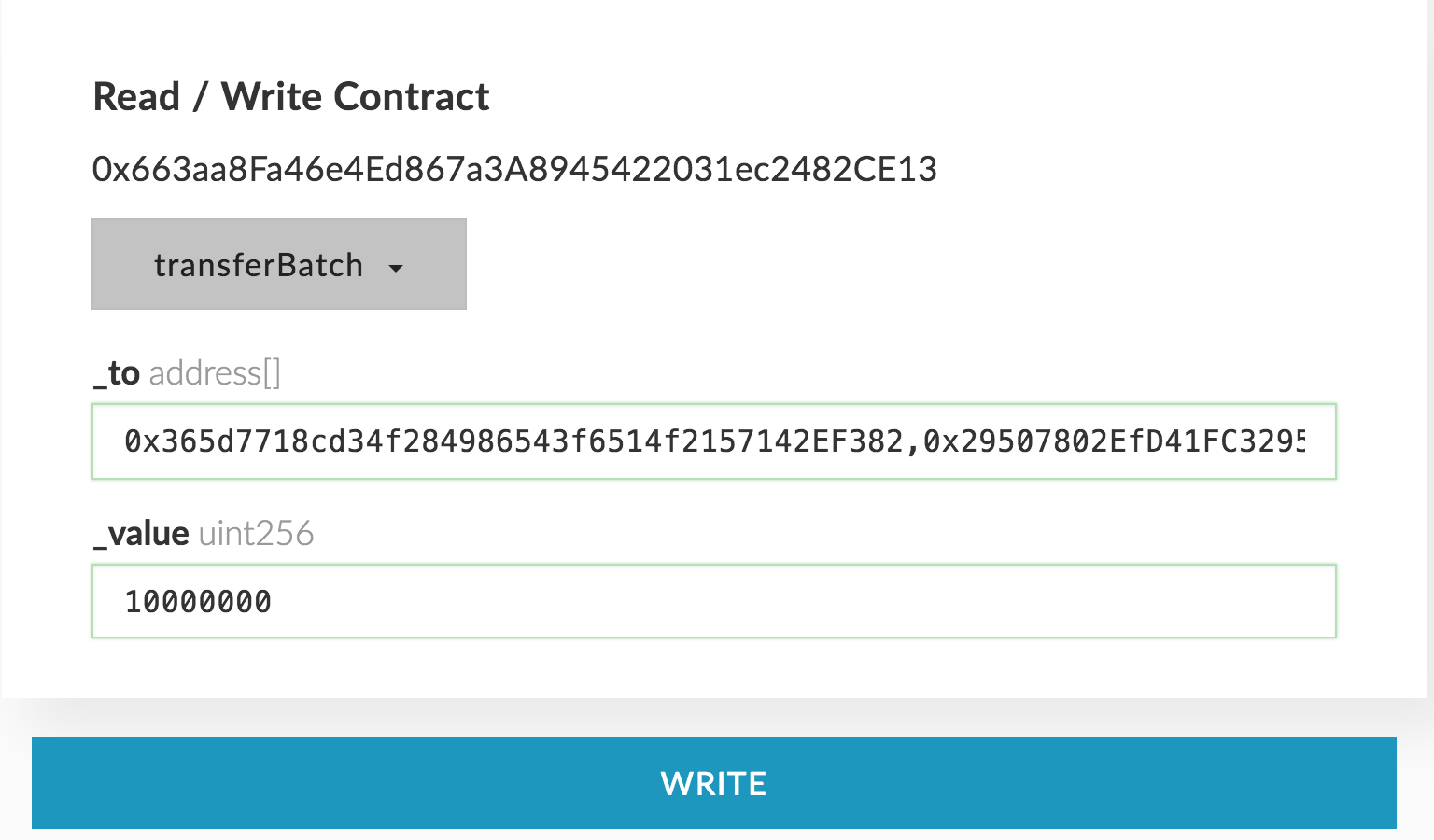
Task: Click the word Read in the heading
Action: [136, 97]
